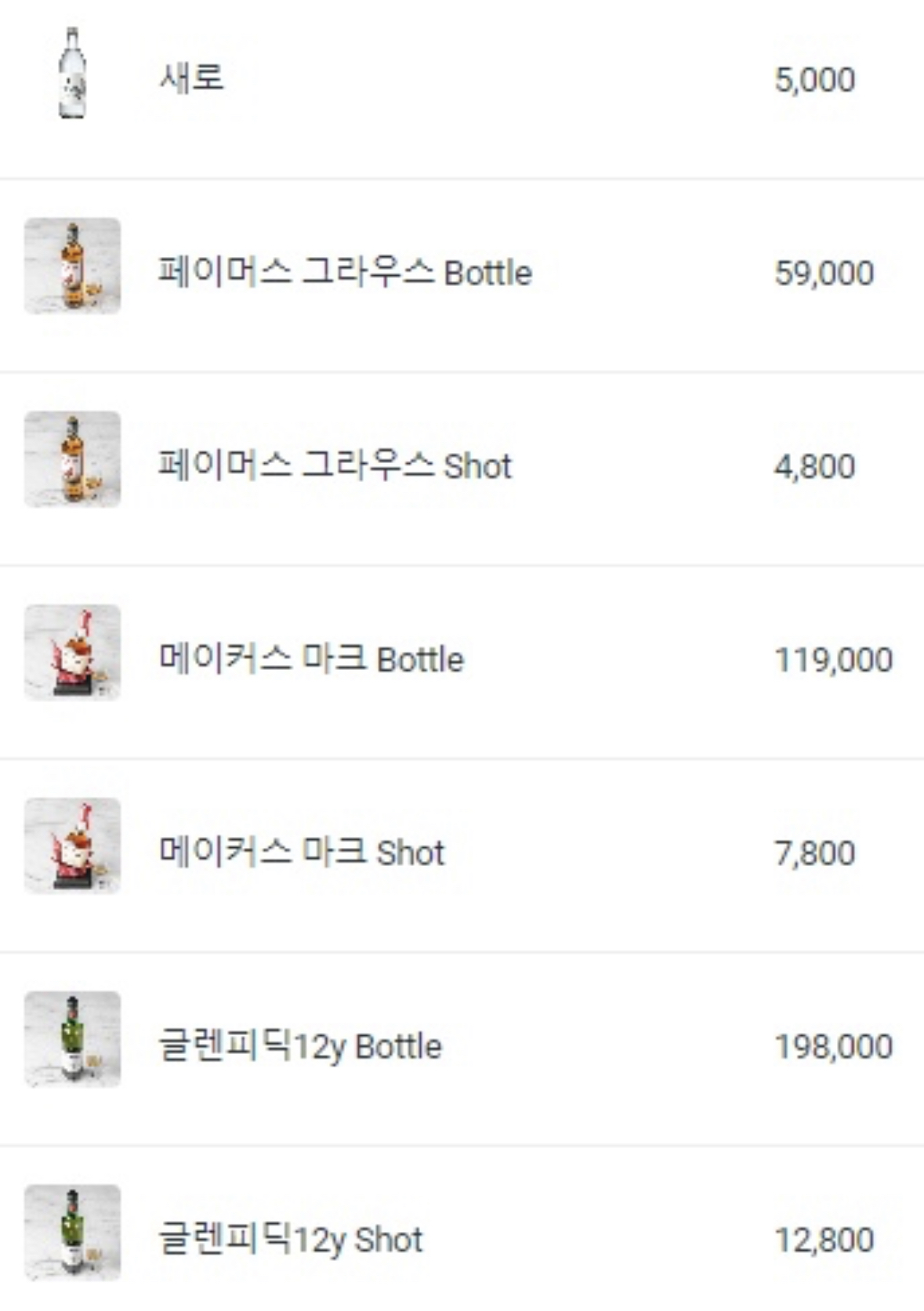Choose the 페이머스 그라우스 Shot item

(335, 465)
